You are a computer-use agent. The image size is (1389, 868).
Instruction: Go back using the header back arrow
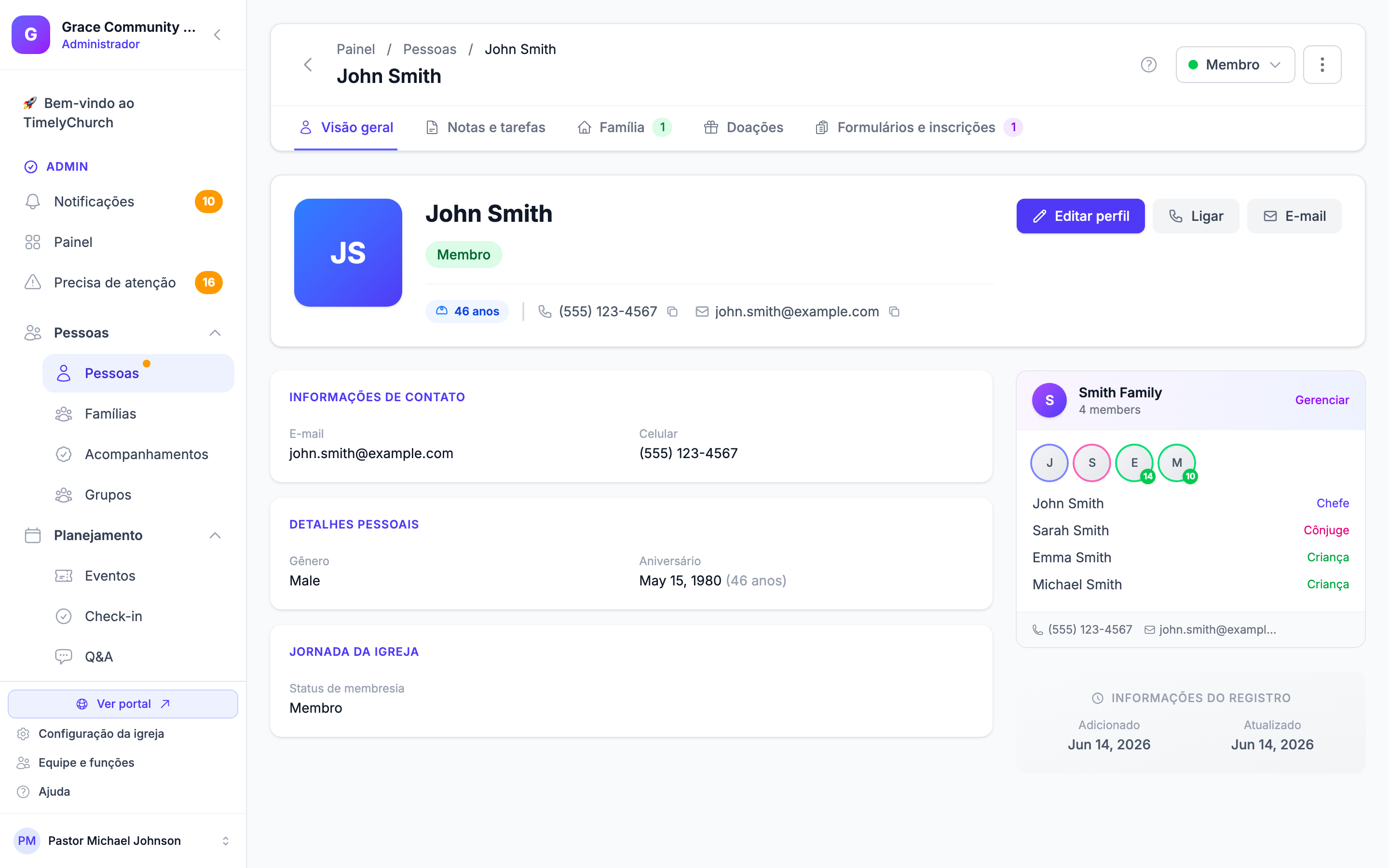(308, 64)
